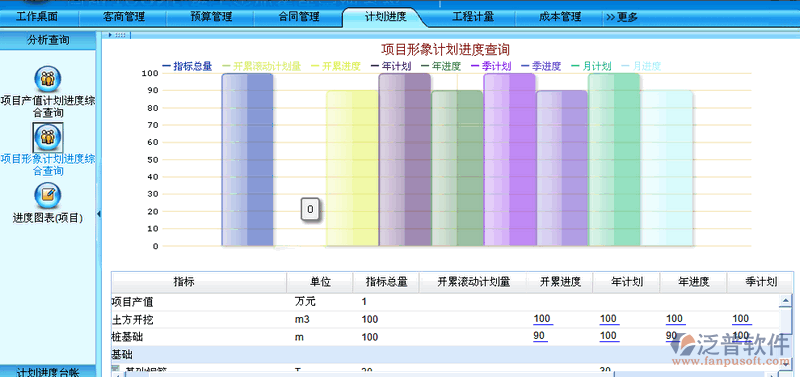The height and width of the screenshot is (377, 800).
Task: Click the table's vertical scrollbar up arrow
Action: point(786,302)
